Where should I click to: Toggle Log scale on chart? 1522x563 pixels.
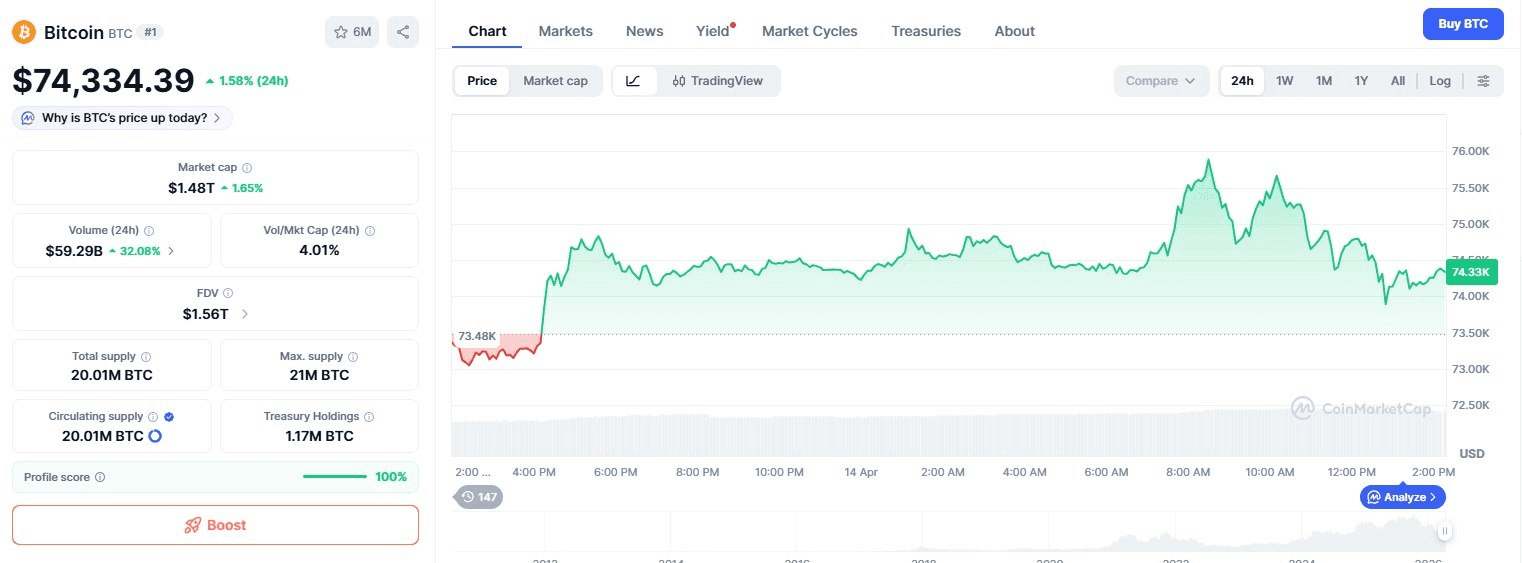(1439, 81)
